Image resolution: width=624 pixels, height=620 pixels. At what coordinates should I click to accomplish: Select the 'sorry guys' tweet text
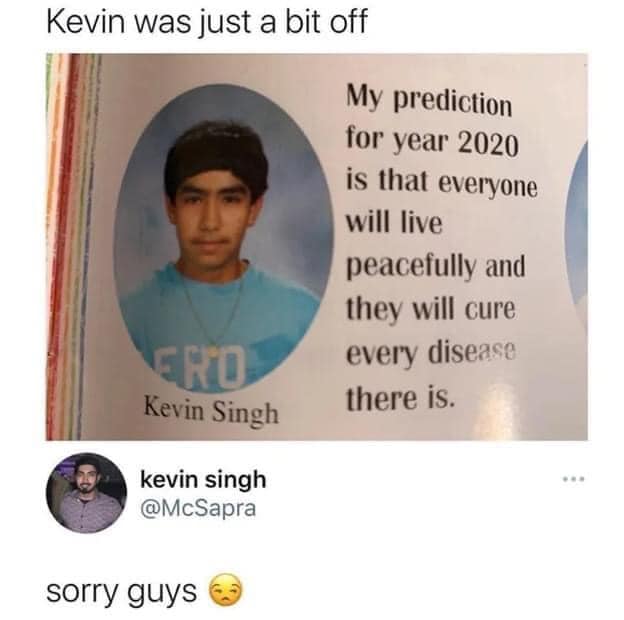point(121,591)
